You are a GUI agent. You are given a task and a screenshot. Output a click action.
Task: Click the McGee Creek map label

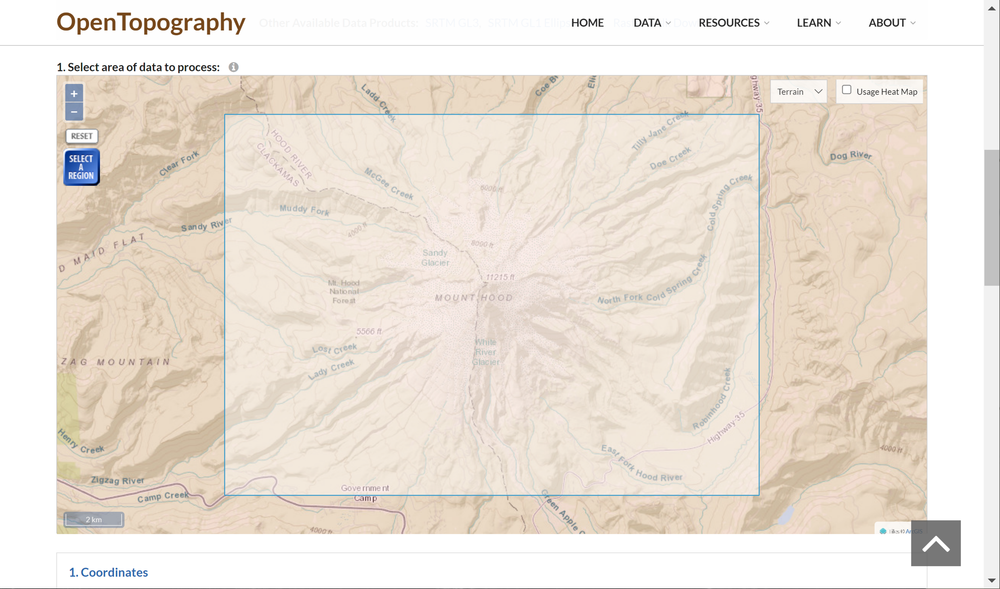(389, 184)
